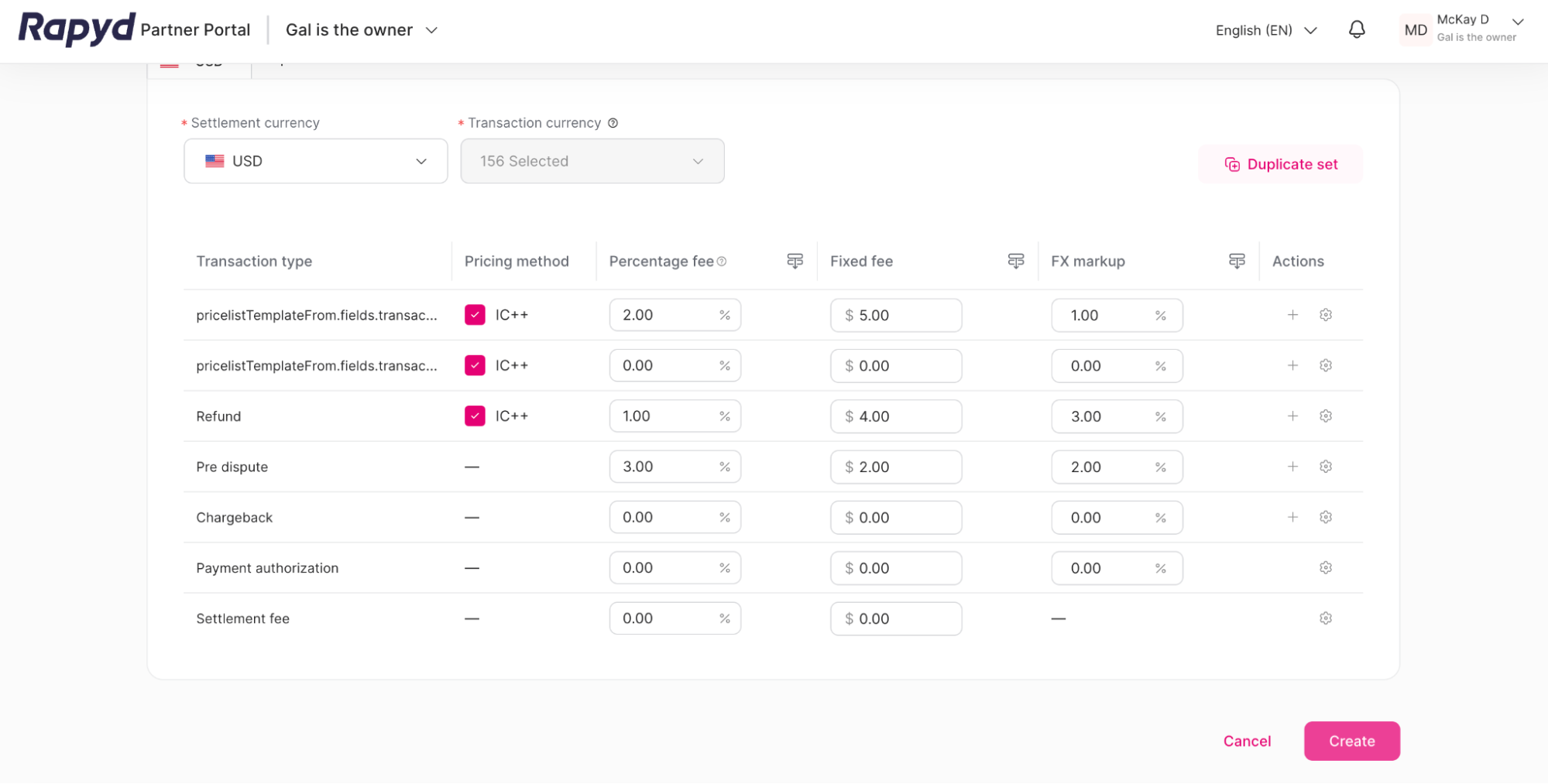This screenshot has width=1548, height=784.
Task: Add a tier on the Pre dispute row
Action: tap(1292, 466)
